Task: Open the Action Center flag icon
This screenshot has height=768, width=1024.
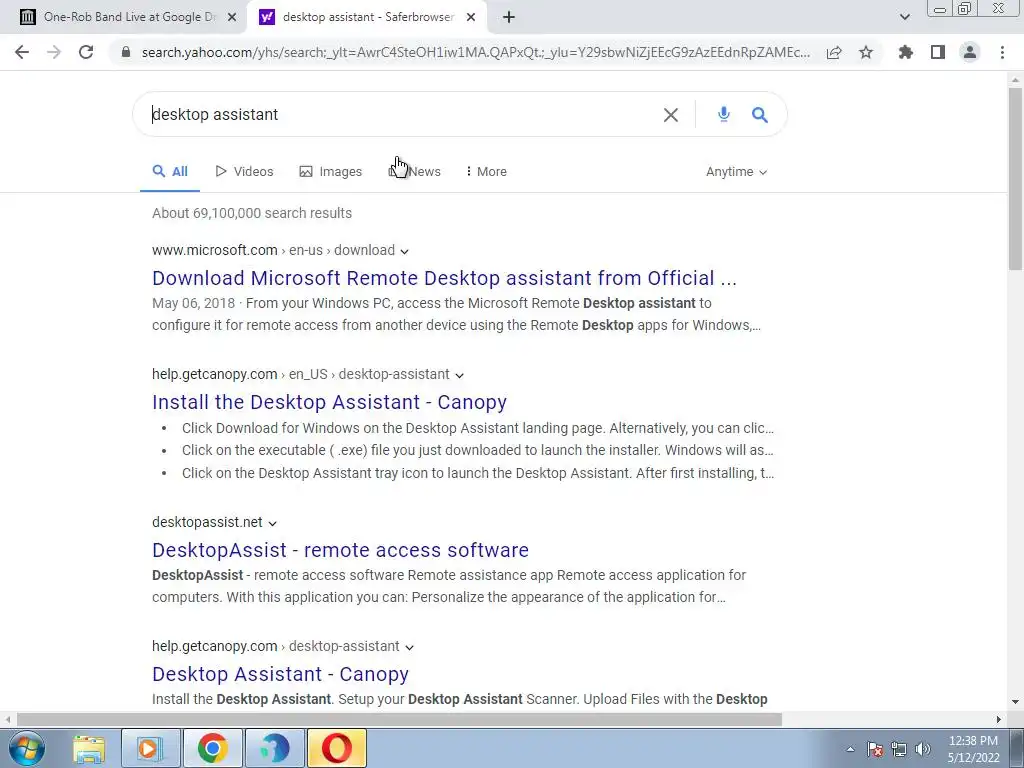Action: (875, 749)
